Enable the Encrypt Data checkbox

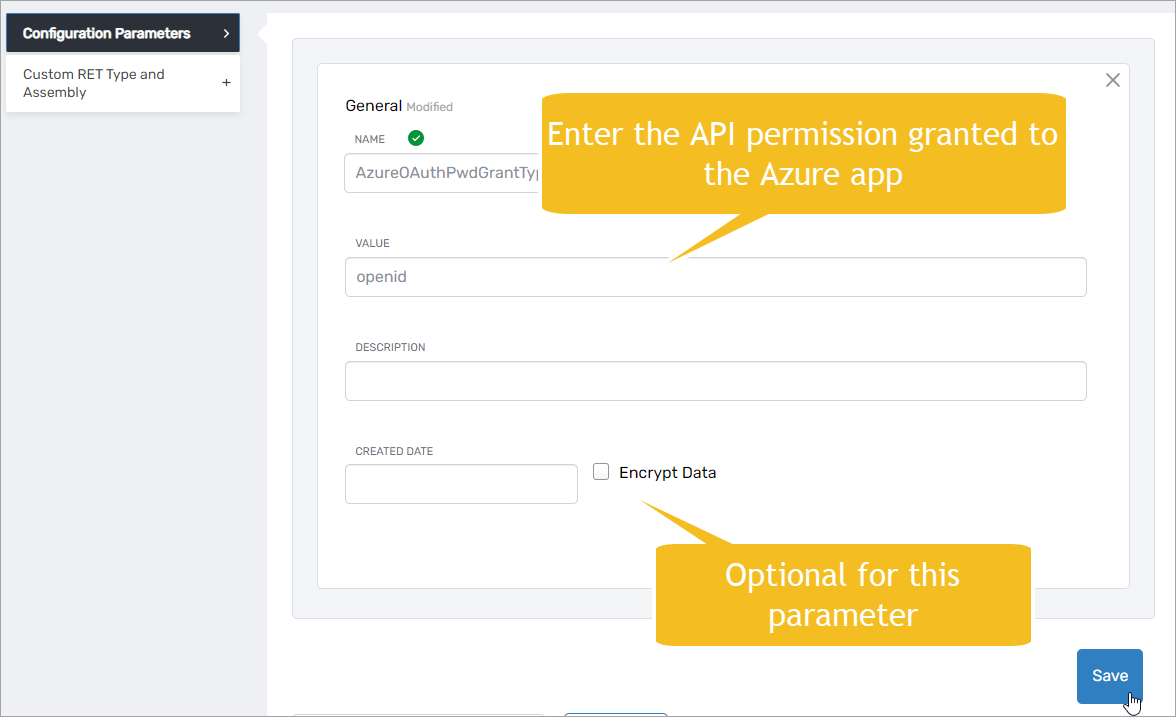pos(601,472)
